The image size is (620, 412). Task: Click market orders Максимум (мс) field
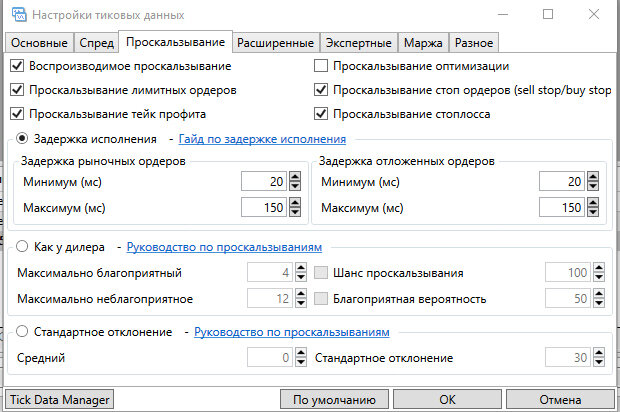[264, 207]
